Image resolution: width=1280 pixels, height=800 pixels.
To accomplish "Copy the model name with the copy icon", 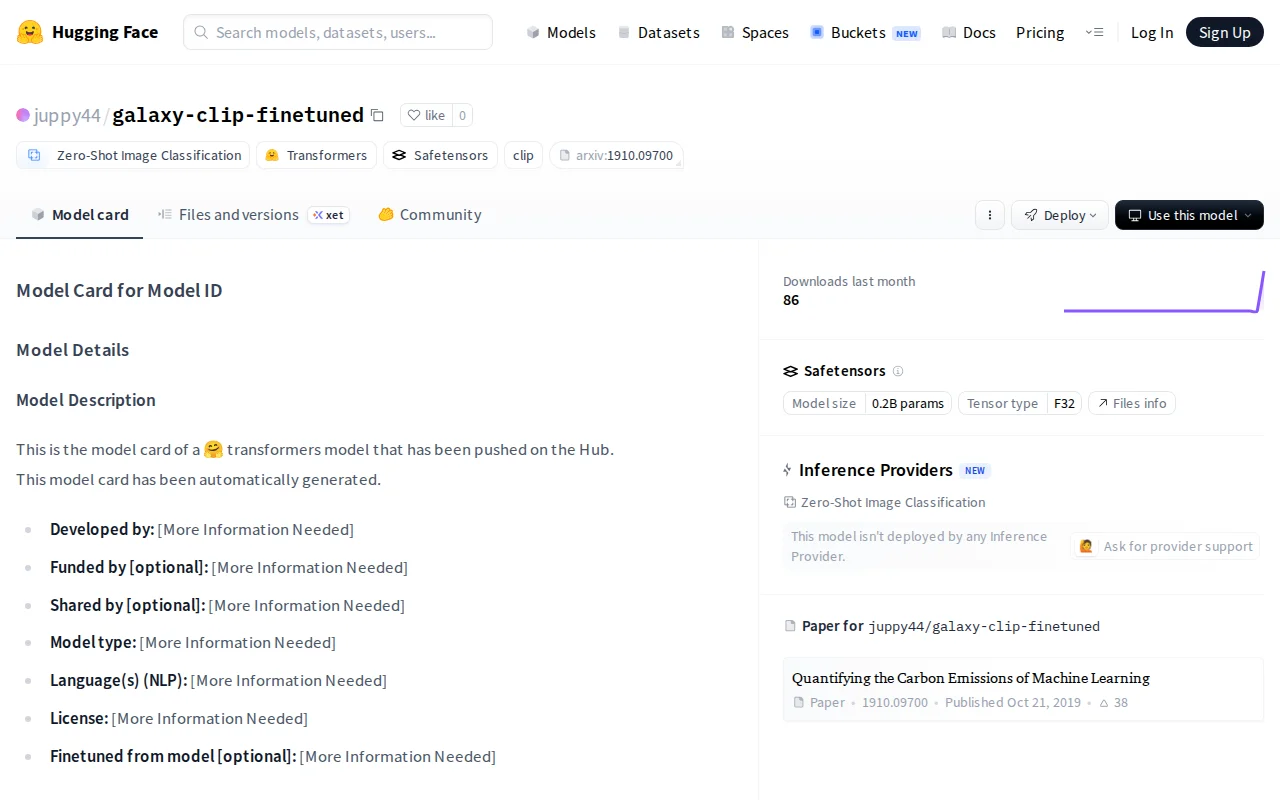I will (x=377, y=115).
